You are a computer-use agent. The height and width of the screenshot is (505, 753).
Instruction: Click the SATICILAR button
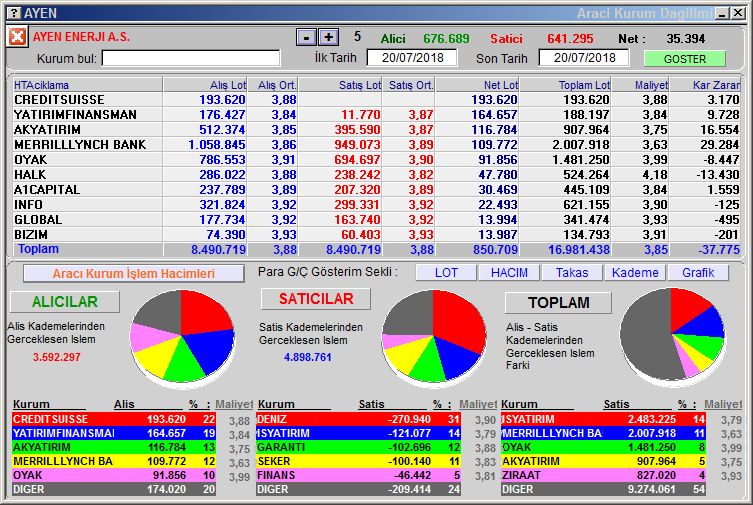(x=316, y=299)
